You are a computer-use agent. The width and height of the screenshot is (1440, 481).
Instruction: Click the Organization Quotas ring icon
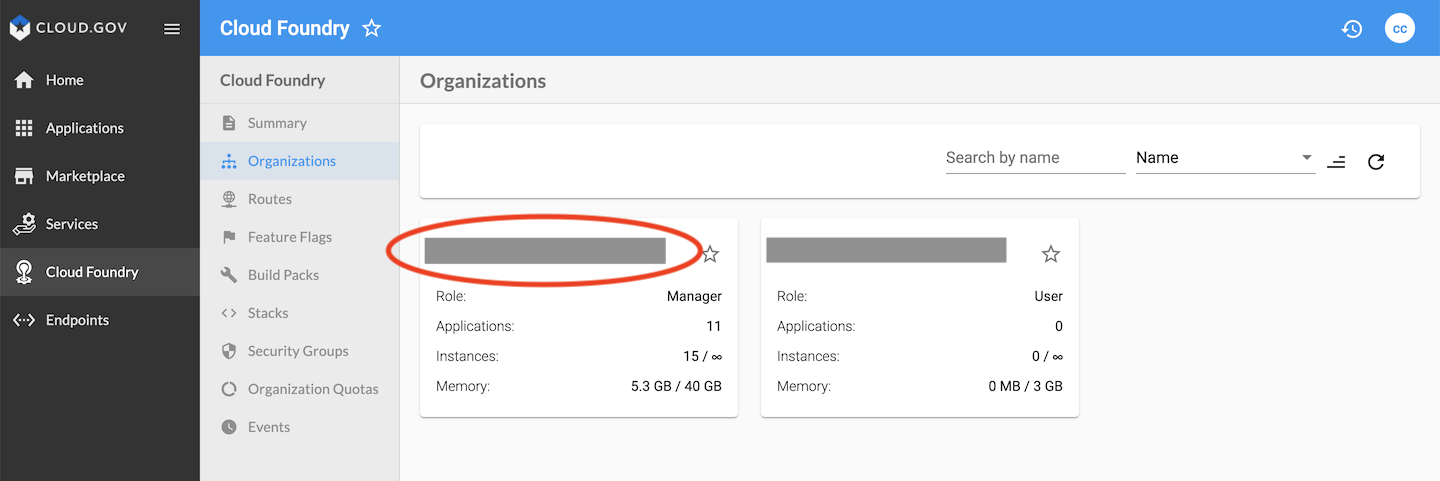pos(229,389)
